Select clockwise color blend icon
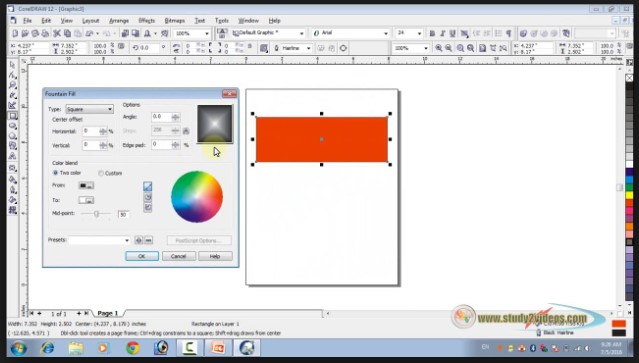639x363 pixels. click(x=148, y=207)
